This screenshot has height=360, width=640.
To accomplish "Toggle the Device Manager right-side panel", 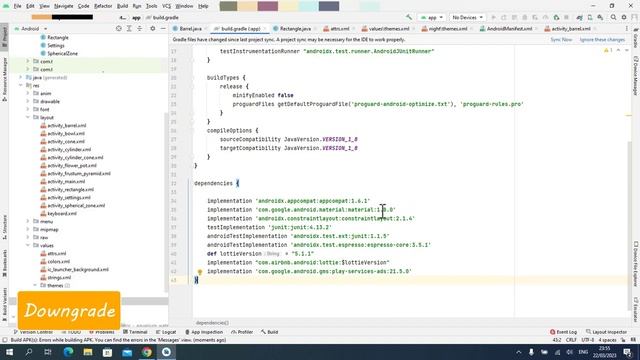I will click(636, 76).
